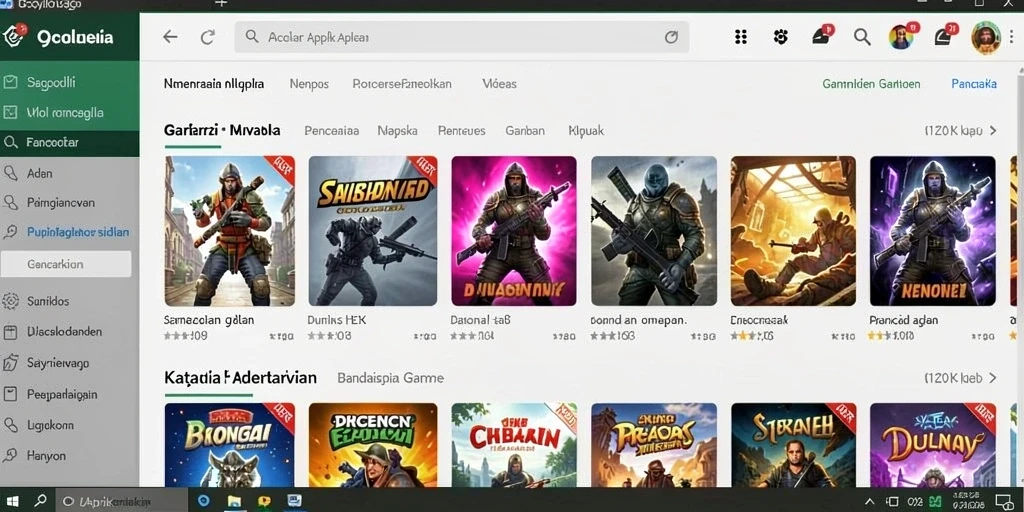
Task: Open the apps grid icon
Action: 741,37
